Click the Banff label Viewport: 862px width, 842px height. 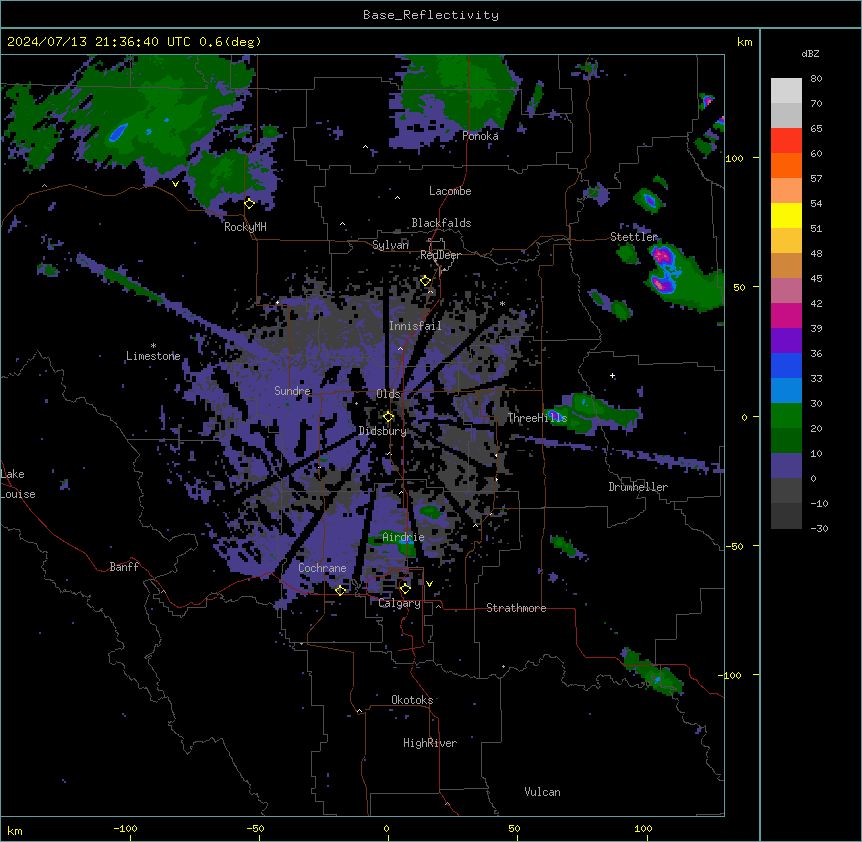coord(124,567)
